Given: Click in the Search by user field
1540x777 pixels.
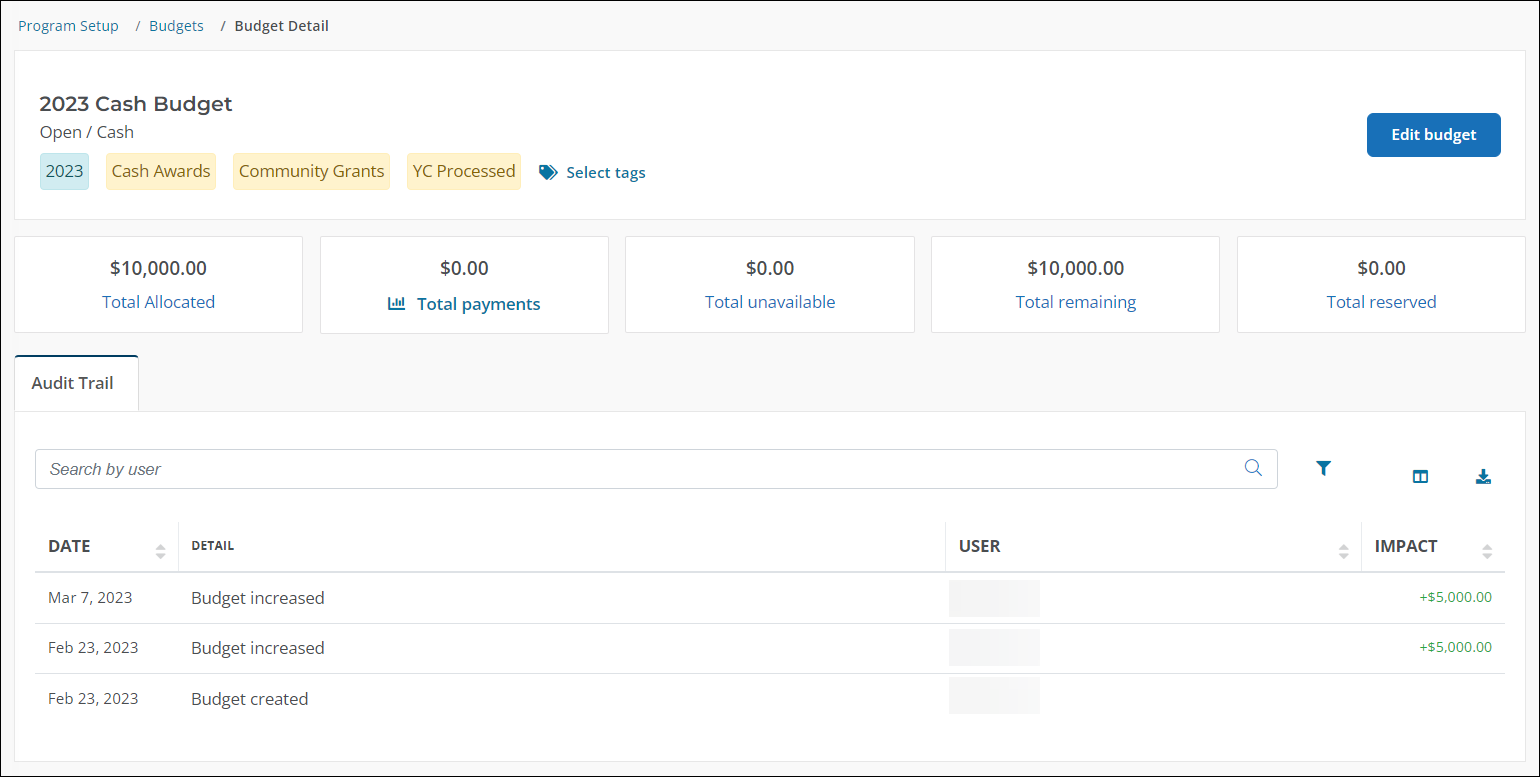Looking at the screenshot, I should pyautogui.click(x=640, y=469).
